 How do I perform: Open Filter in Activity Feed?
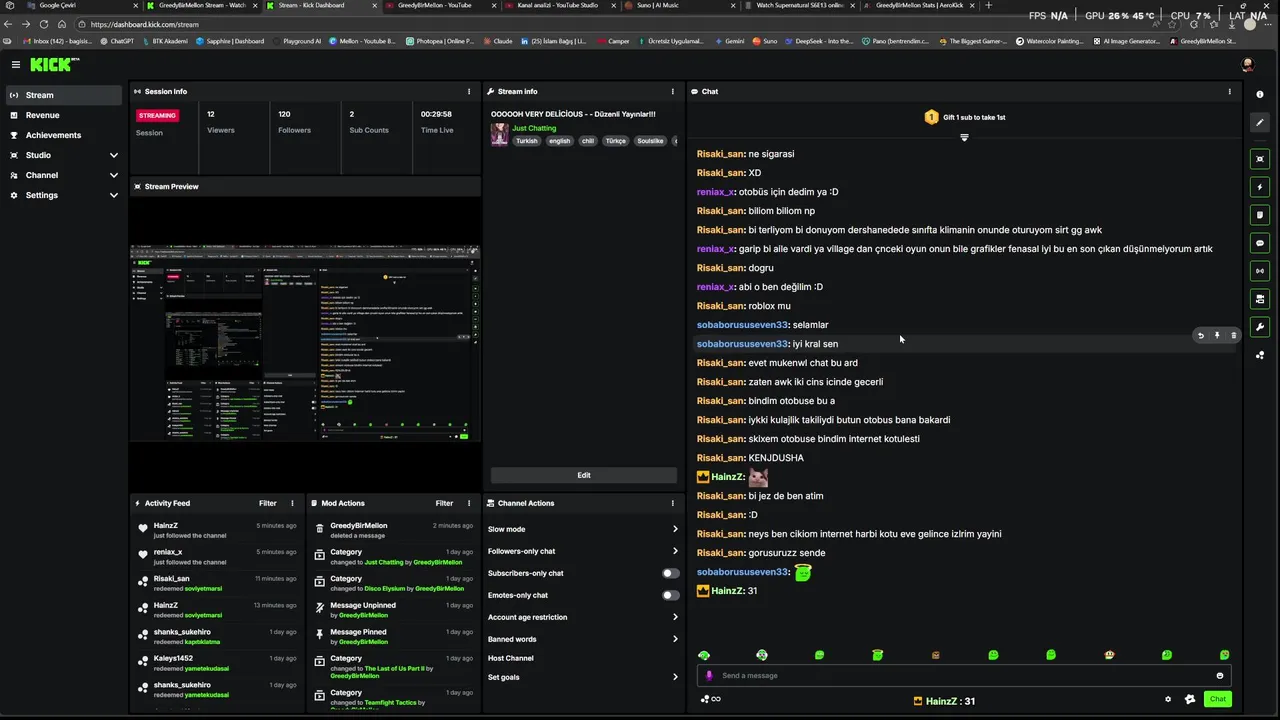click(x=267, y=503)
